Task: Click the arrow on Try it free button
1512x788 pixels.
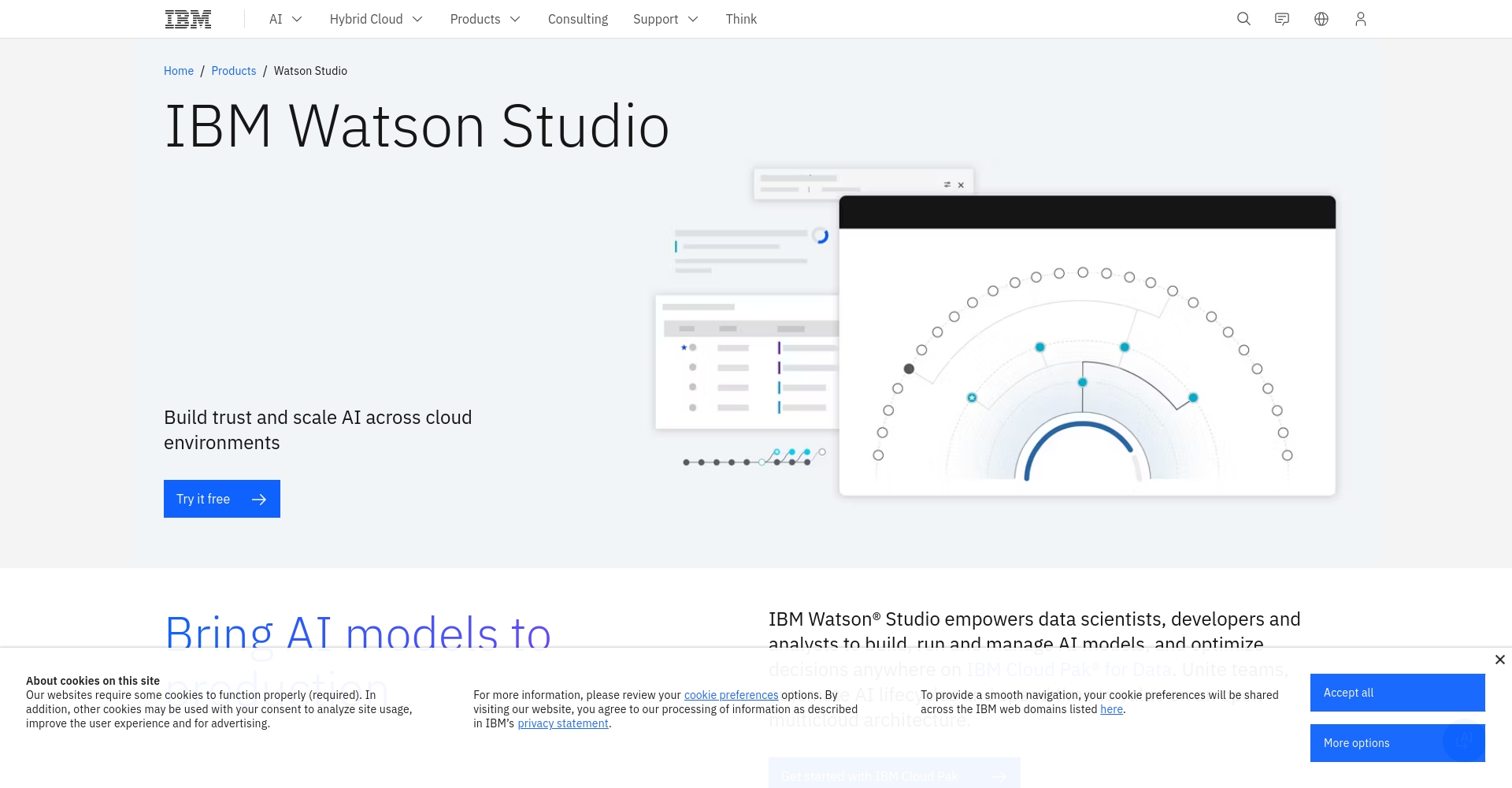Action: [259, 499]
